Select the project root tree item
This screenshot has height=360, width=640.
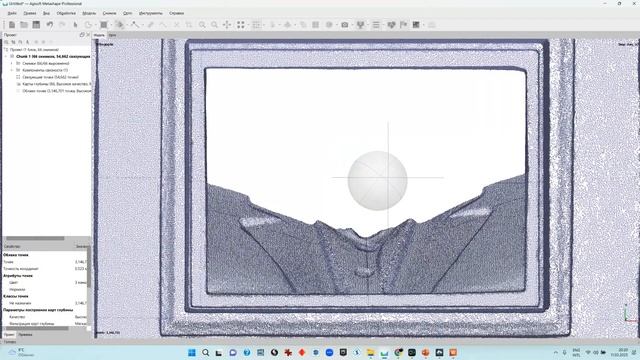(34, 49)
